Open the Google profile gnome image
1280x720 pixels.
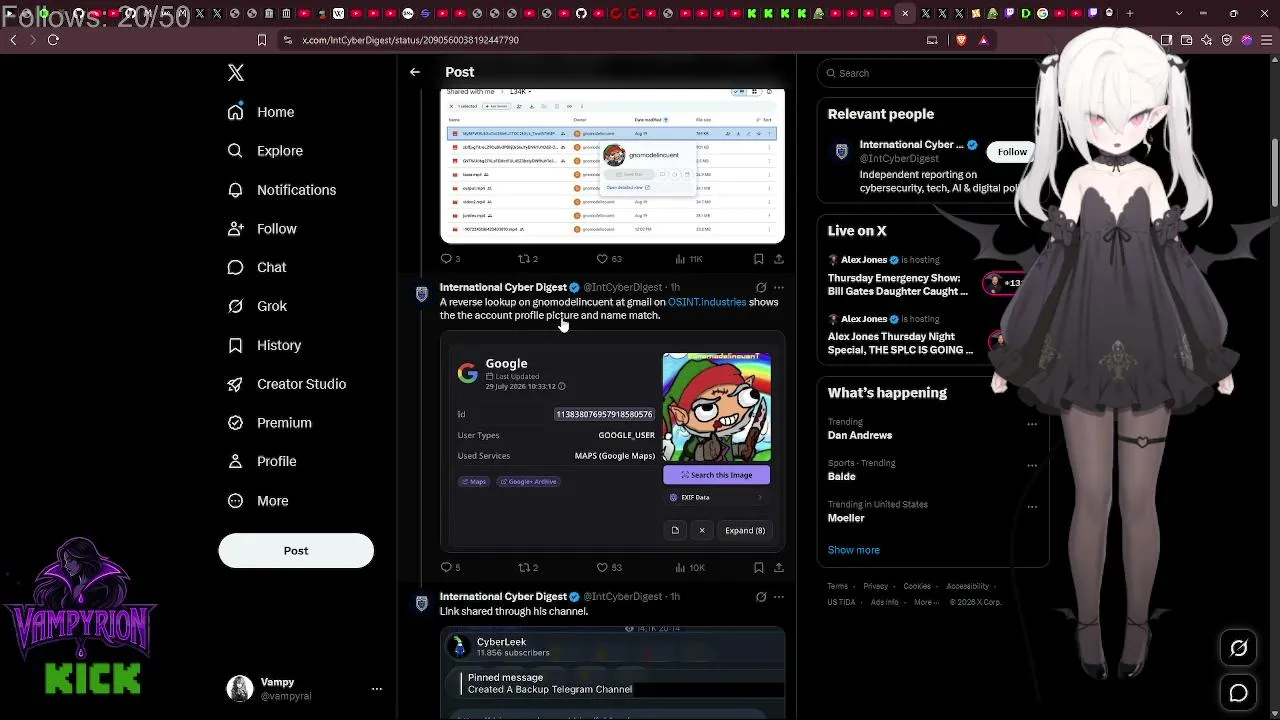[x=716, y=407]
